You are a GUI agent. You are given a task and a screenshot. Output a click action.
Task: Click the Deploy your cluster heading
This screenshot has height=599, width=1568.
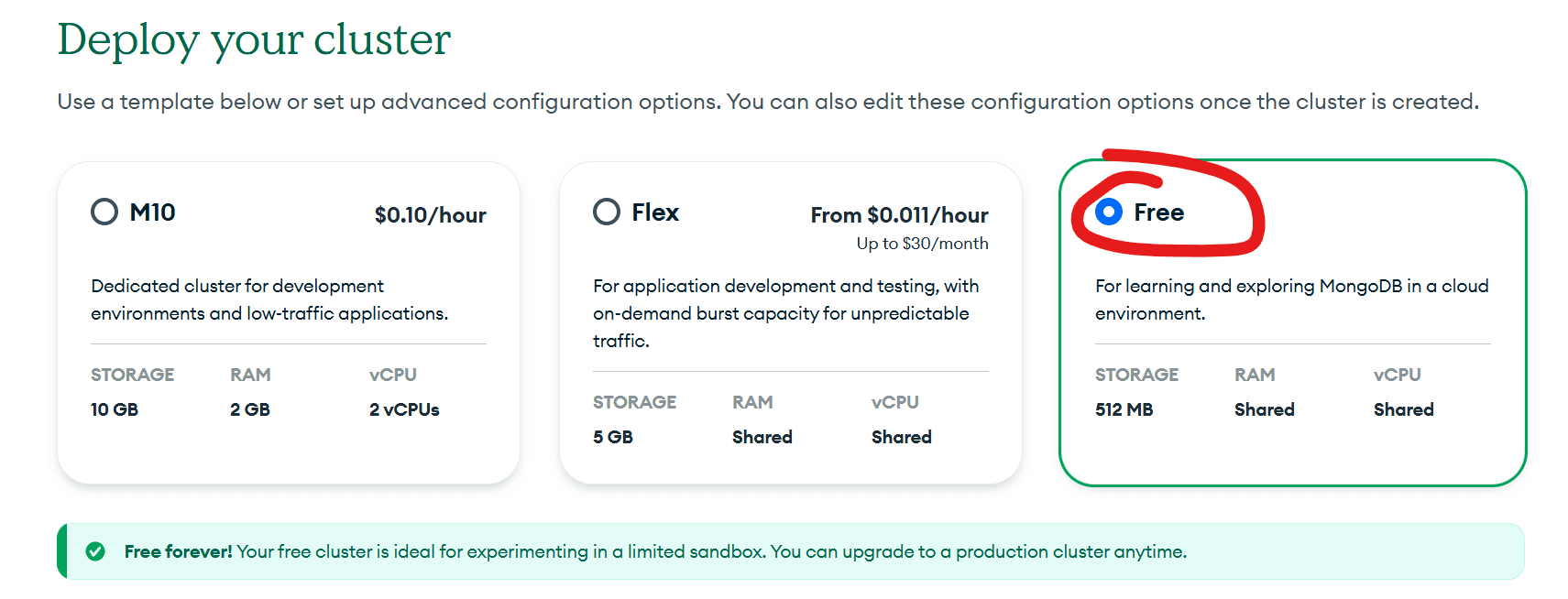(x=255, y=38)
